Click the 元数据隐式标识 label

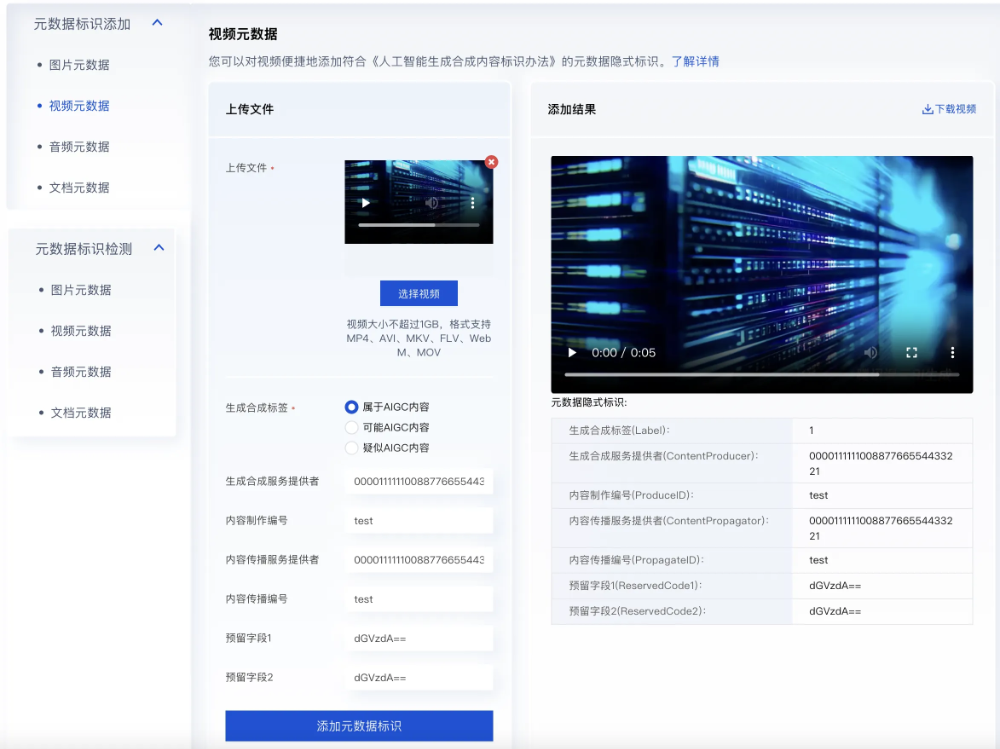[589, 403]
